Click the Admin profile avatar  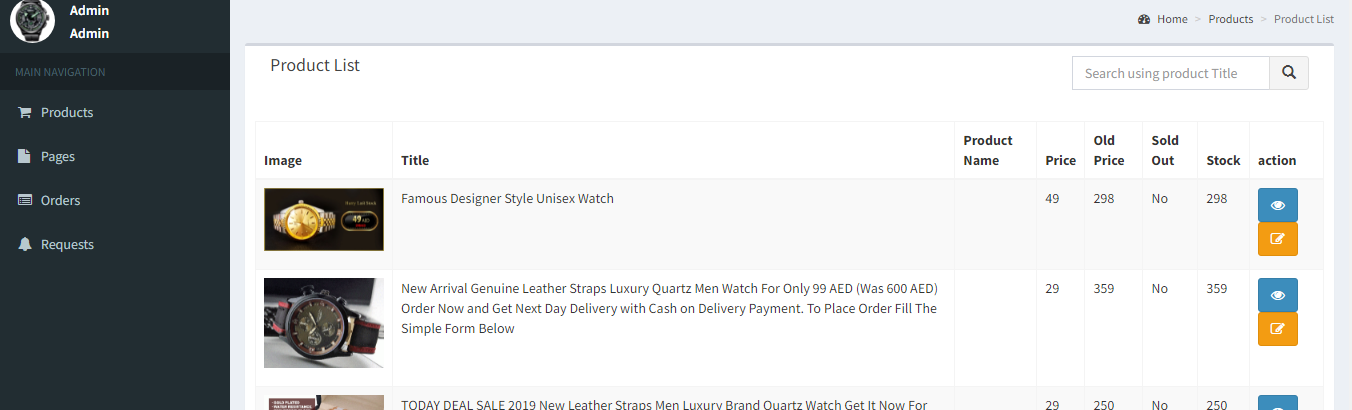point(32,21)
